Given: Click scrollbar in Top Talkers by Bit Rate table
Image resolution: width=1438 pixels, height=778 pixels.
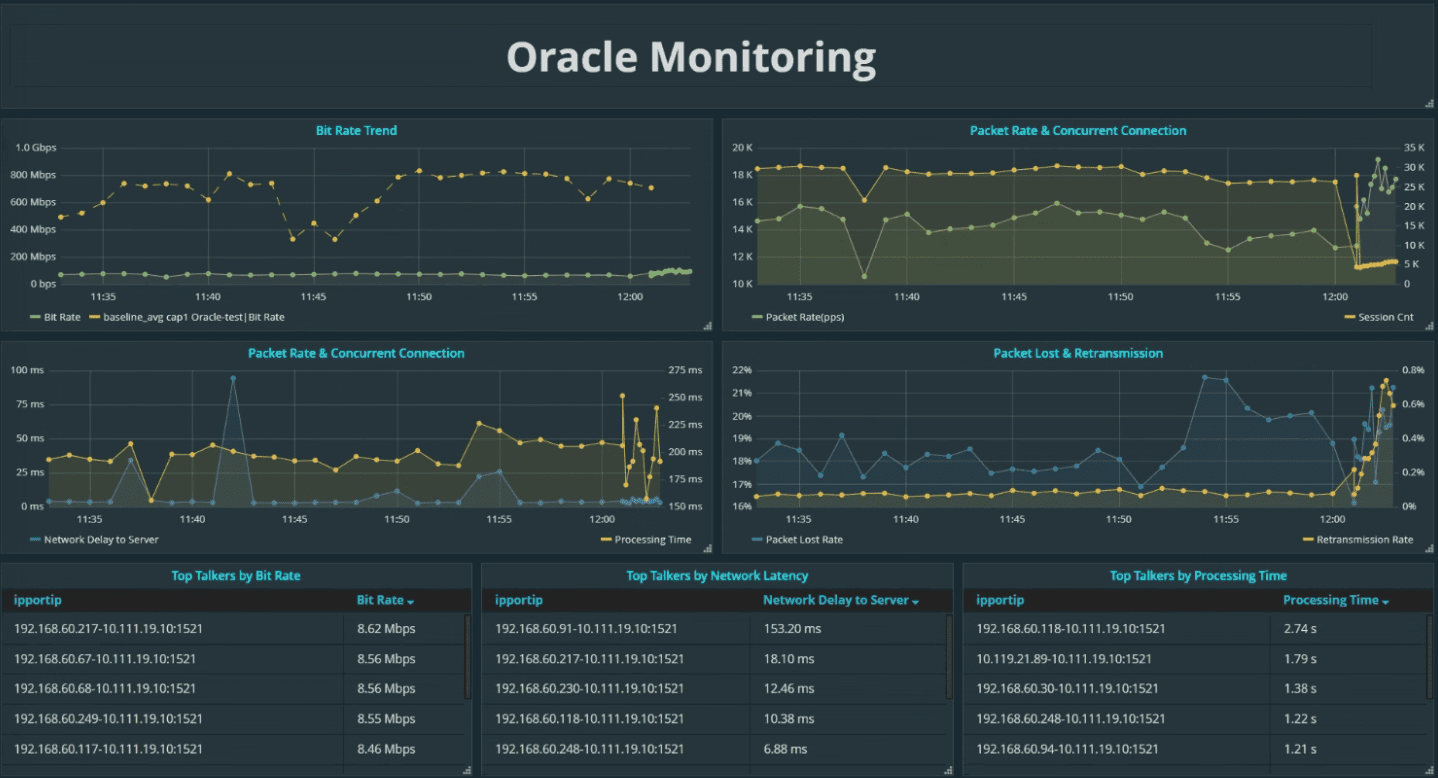Looking at the screenshot, I should pos(467,656).
